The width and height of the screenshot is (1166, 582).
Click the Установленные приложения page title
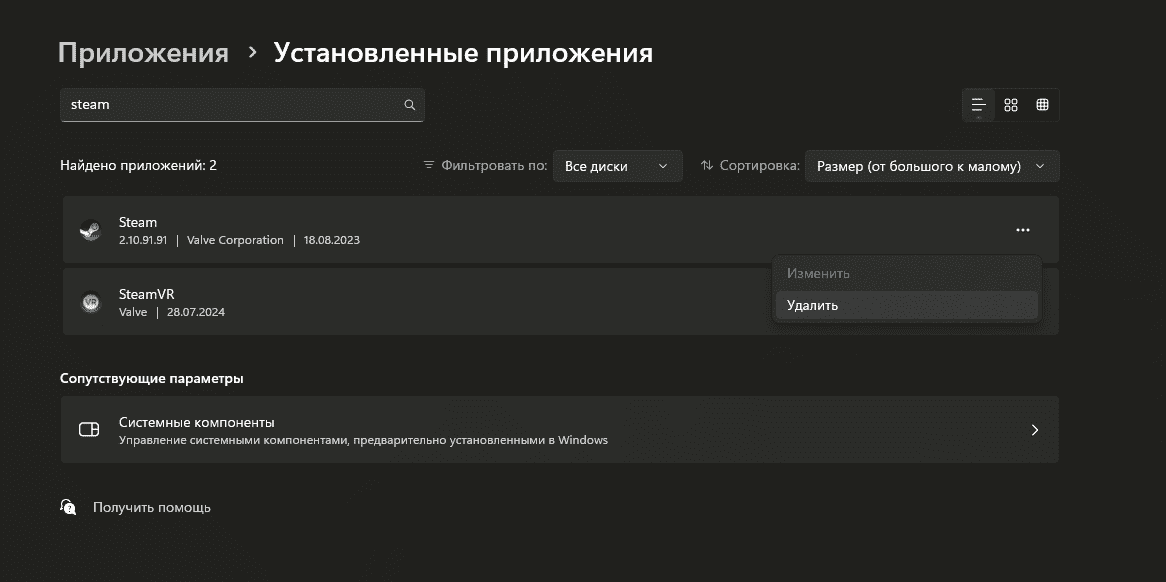(463, 53)
